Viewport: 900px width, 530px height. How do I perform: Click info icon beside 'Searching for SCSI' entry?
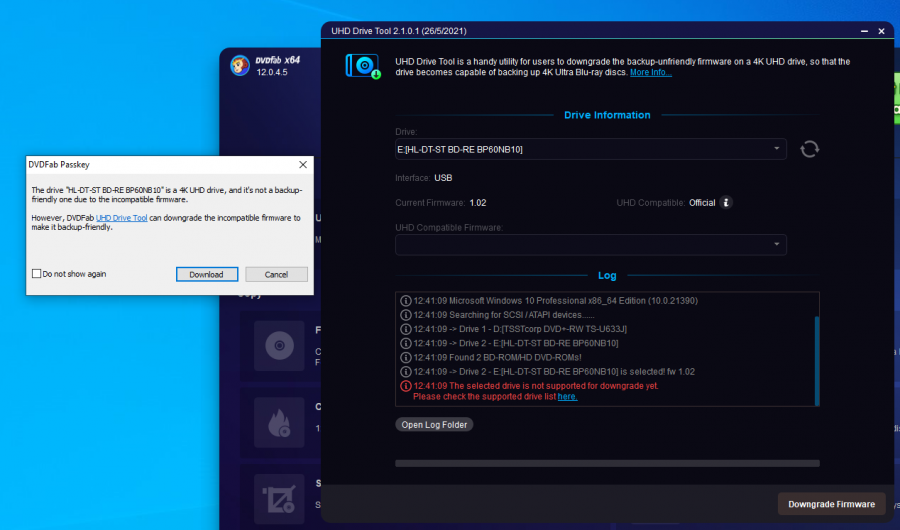pyautogui.click(x=405, y=315)
